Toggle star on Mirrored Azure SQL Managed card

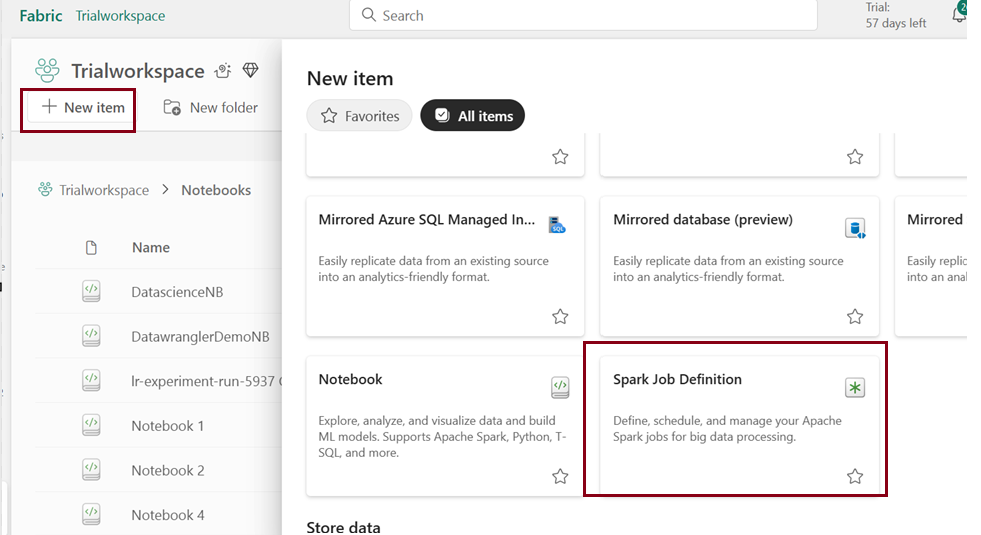tap(560, 316)
